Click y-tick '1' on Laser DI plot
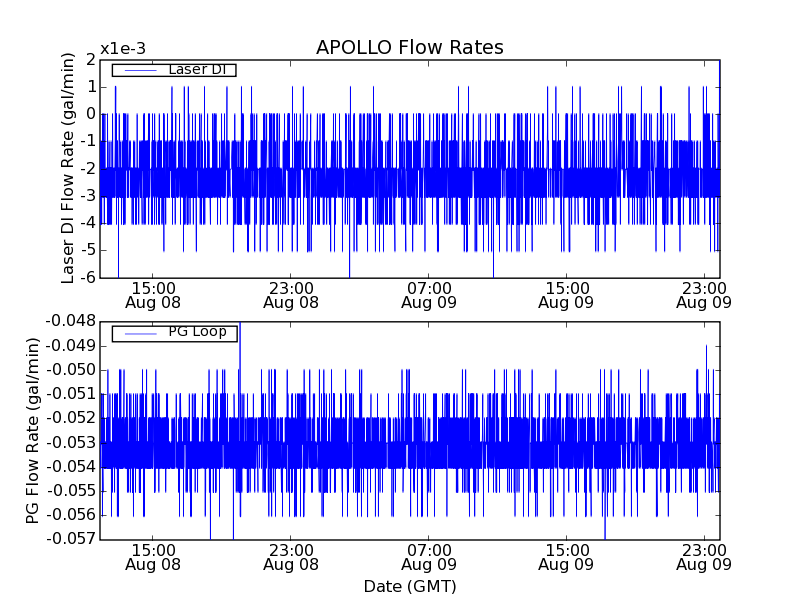Viewport: 800px width, 600px height. pyautogui.click(x=91, y=87)
